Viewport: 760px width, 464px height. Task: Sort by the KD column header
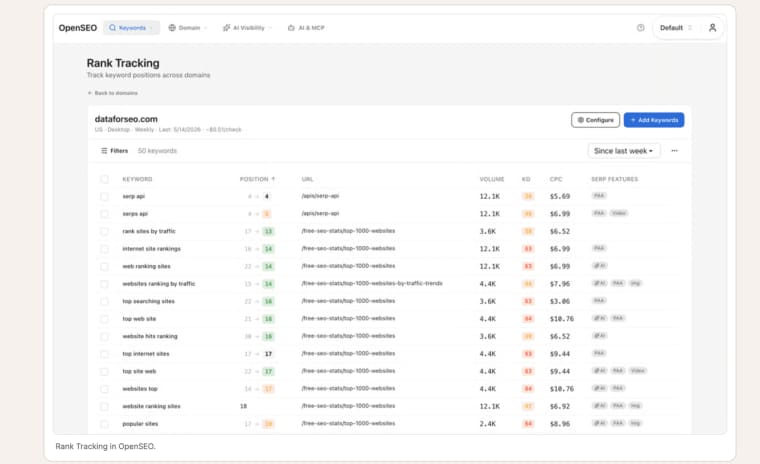click(x=526, y=179)
